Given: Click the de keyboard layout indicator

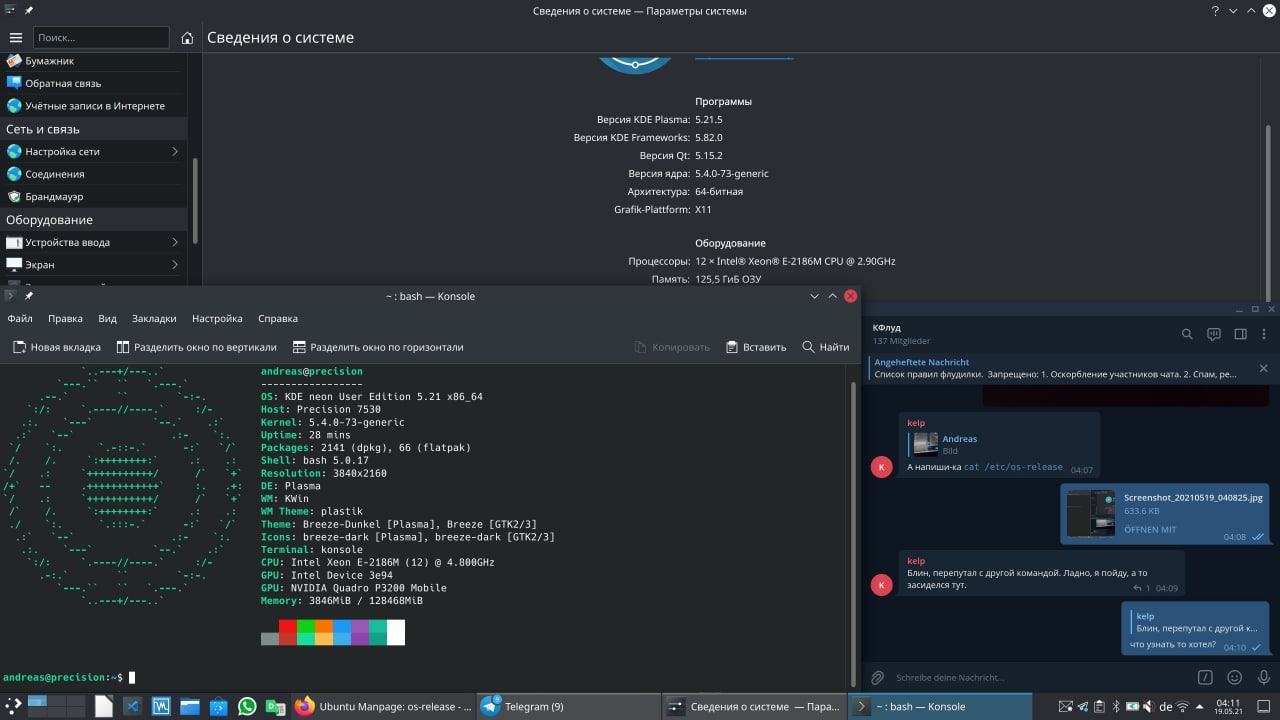Looking at the screenshot, I should point(1165,707).
